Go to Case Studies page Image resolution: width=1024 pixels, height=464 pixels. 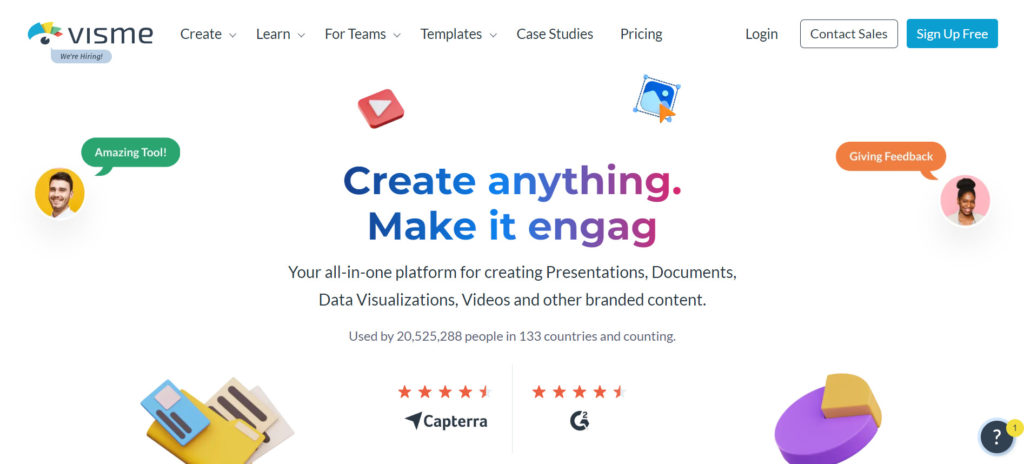pyautogui.click(x=554, y=34)
